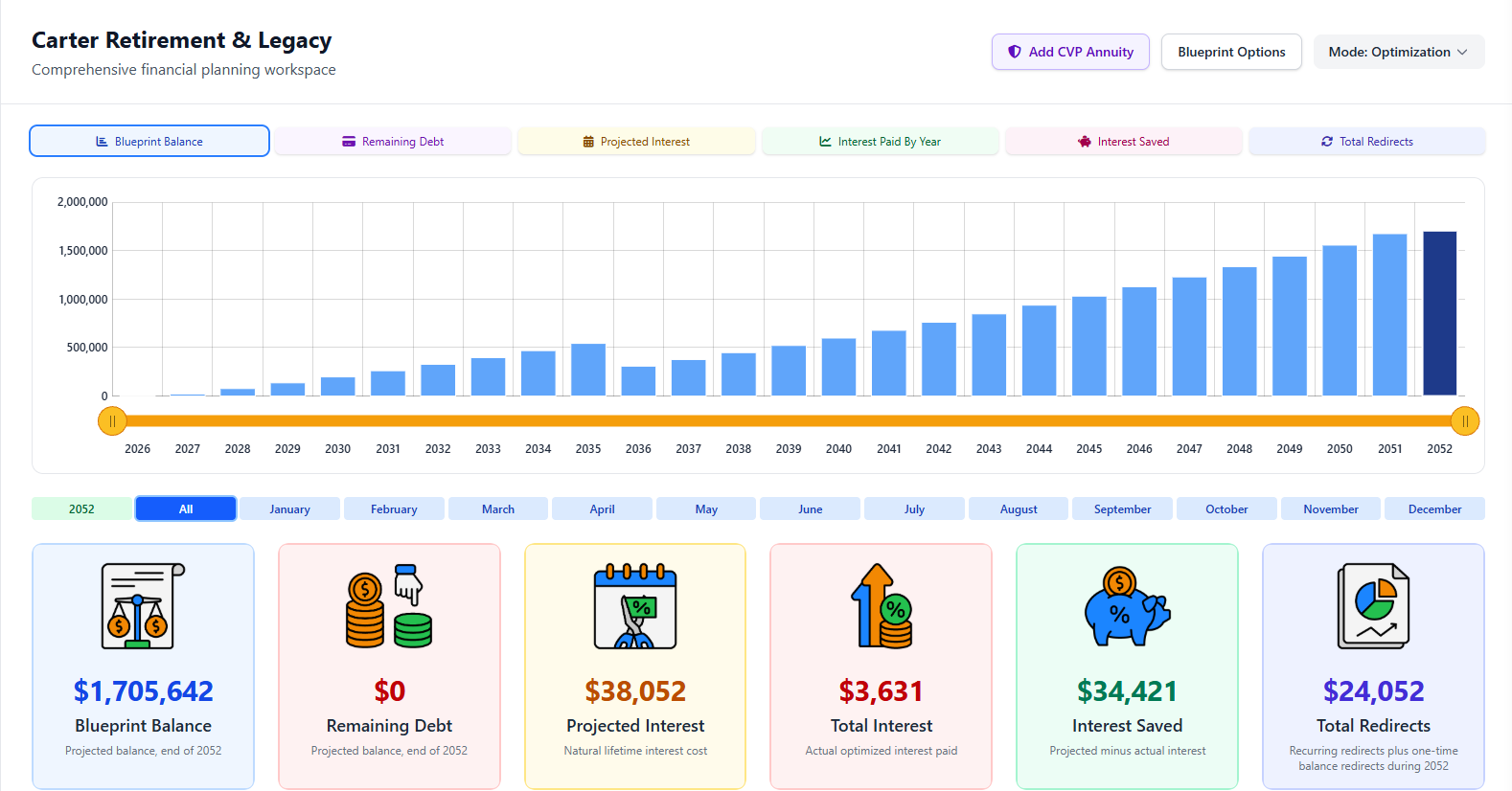
Task: Switch to the Projected Interest tab
Action: pos(636,141)
